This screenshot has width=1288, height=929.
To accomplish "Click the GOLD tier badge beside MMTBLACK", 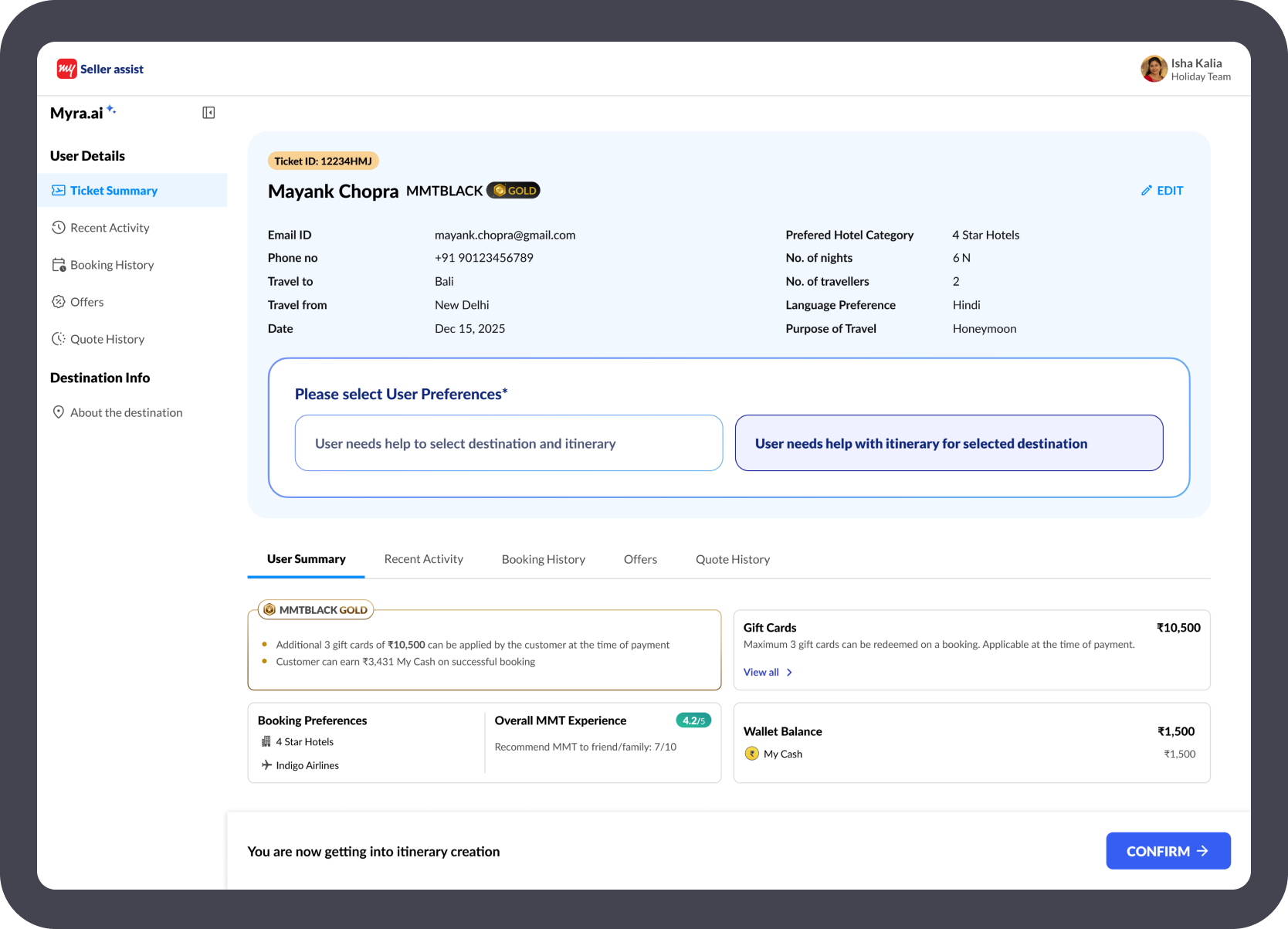I will [514, 191].
